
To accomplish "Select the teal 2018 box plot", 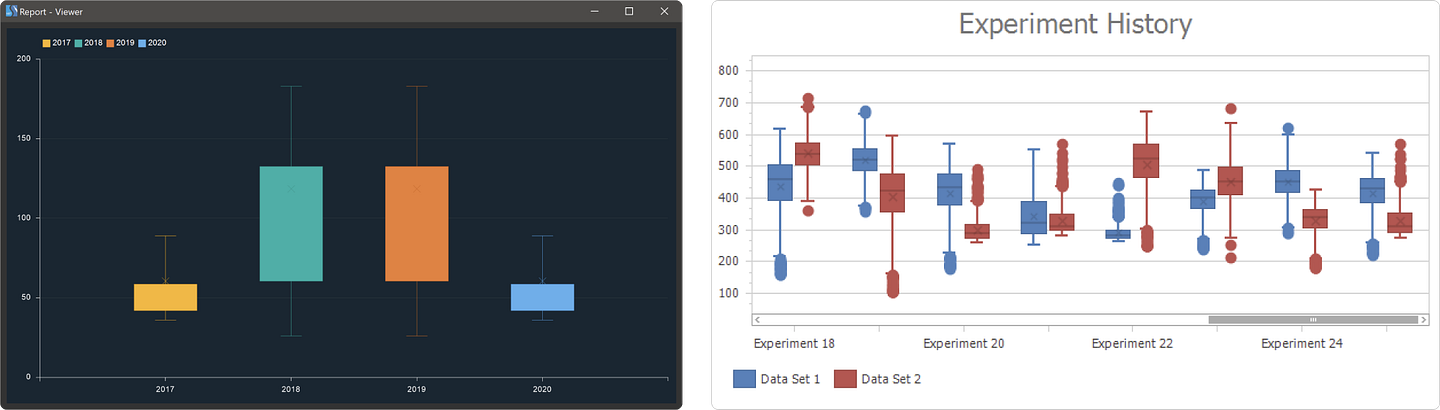I will click(291, 224).
